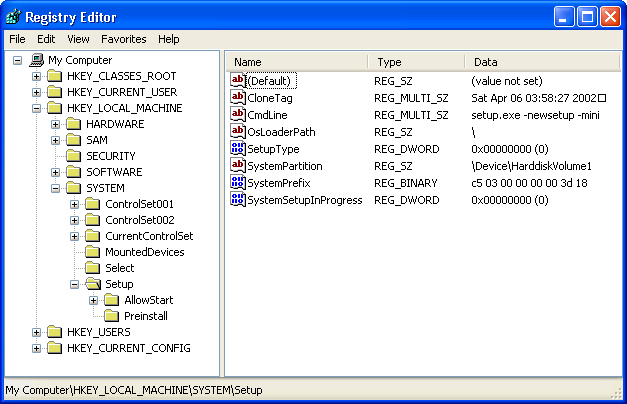Click the ControlSet002 folder icon
Viewport: 627px width, 404px height.
[x=93, y=220]
